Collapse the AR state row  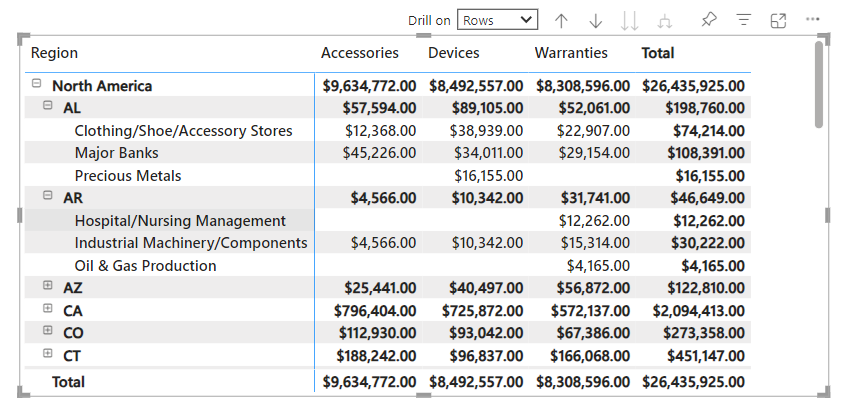[x=47, y=197]
